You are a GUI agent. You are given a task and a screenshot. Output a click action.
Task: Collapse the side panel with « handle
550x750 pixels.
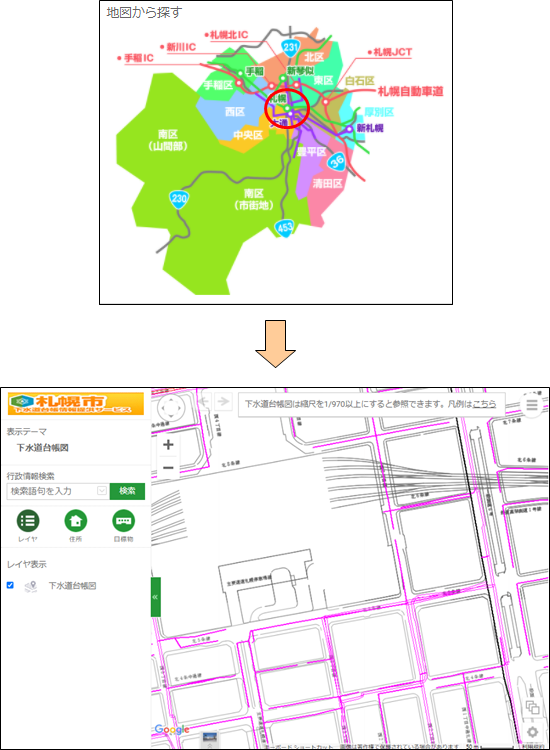155,597
